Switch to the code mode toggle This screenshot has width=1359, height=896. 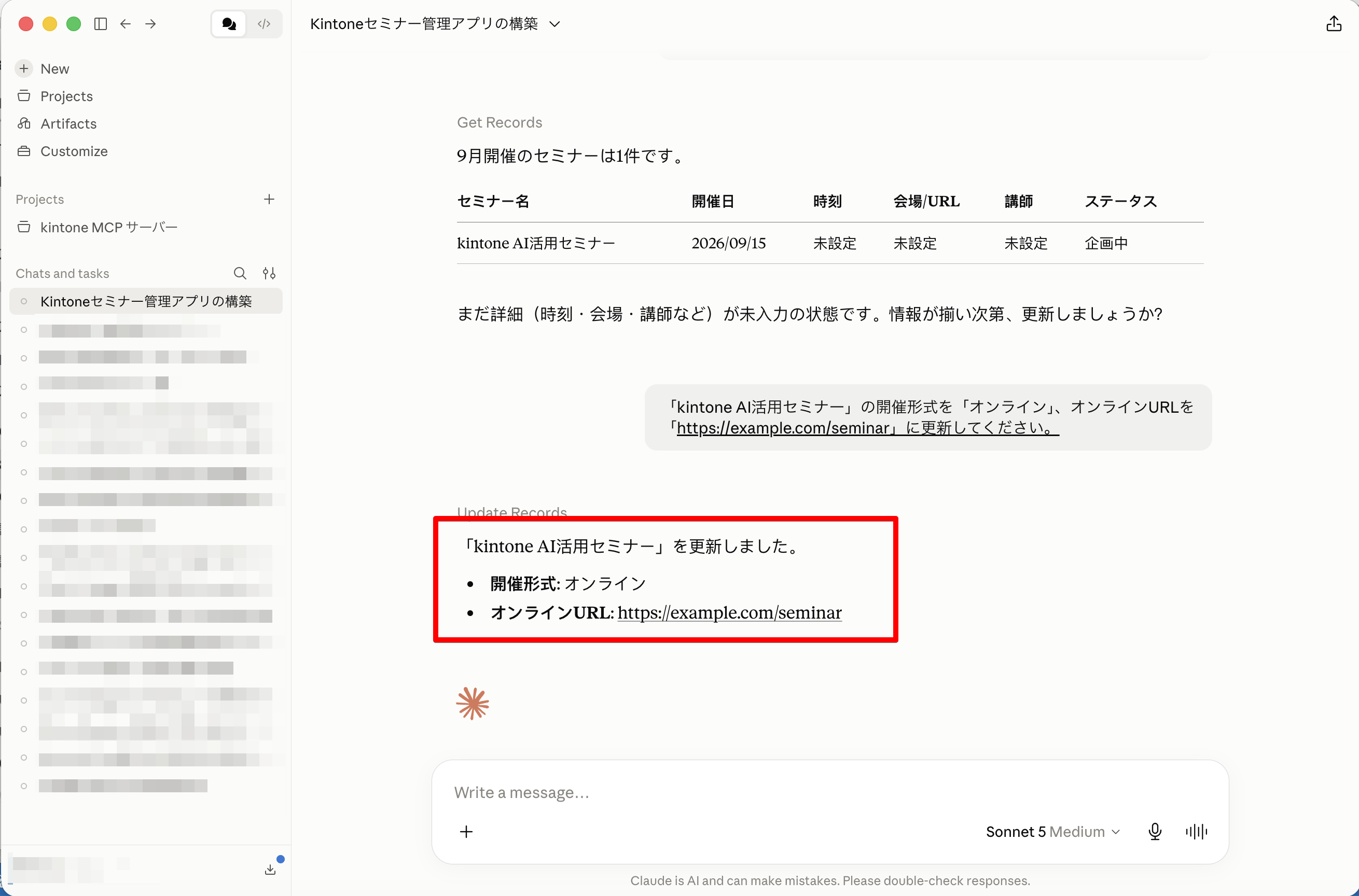pos(264,24)
